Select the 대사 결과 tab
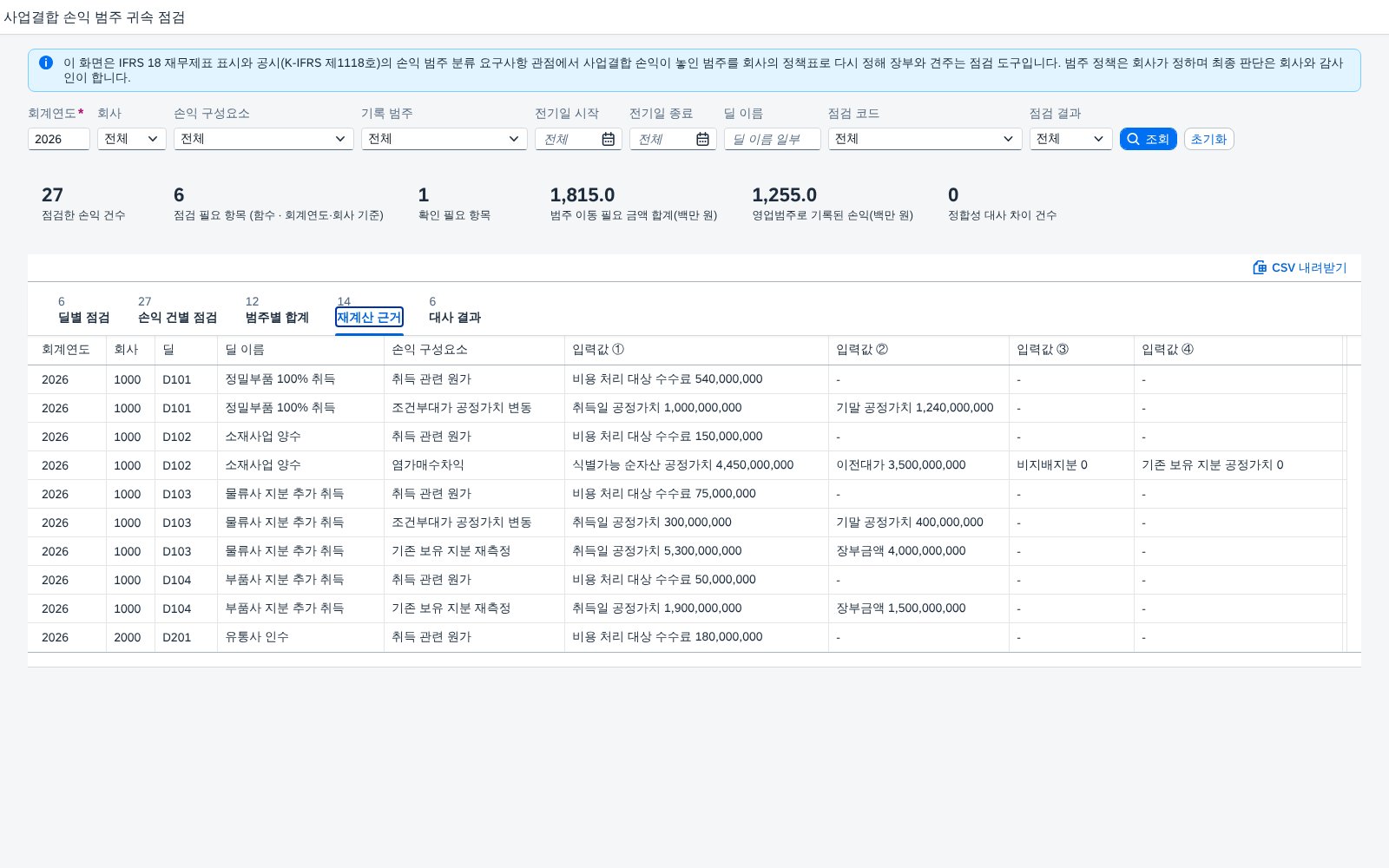The height and width of the screenshot is (868, 1389). tap(455, 318)
